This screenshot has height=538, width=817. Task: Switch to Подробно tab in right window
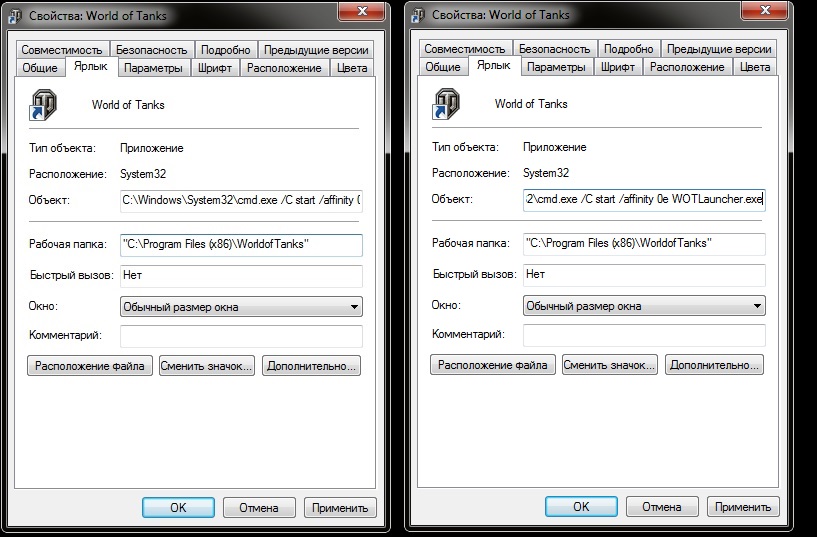[628, 49]
